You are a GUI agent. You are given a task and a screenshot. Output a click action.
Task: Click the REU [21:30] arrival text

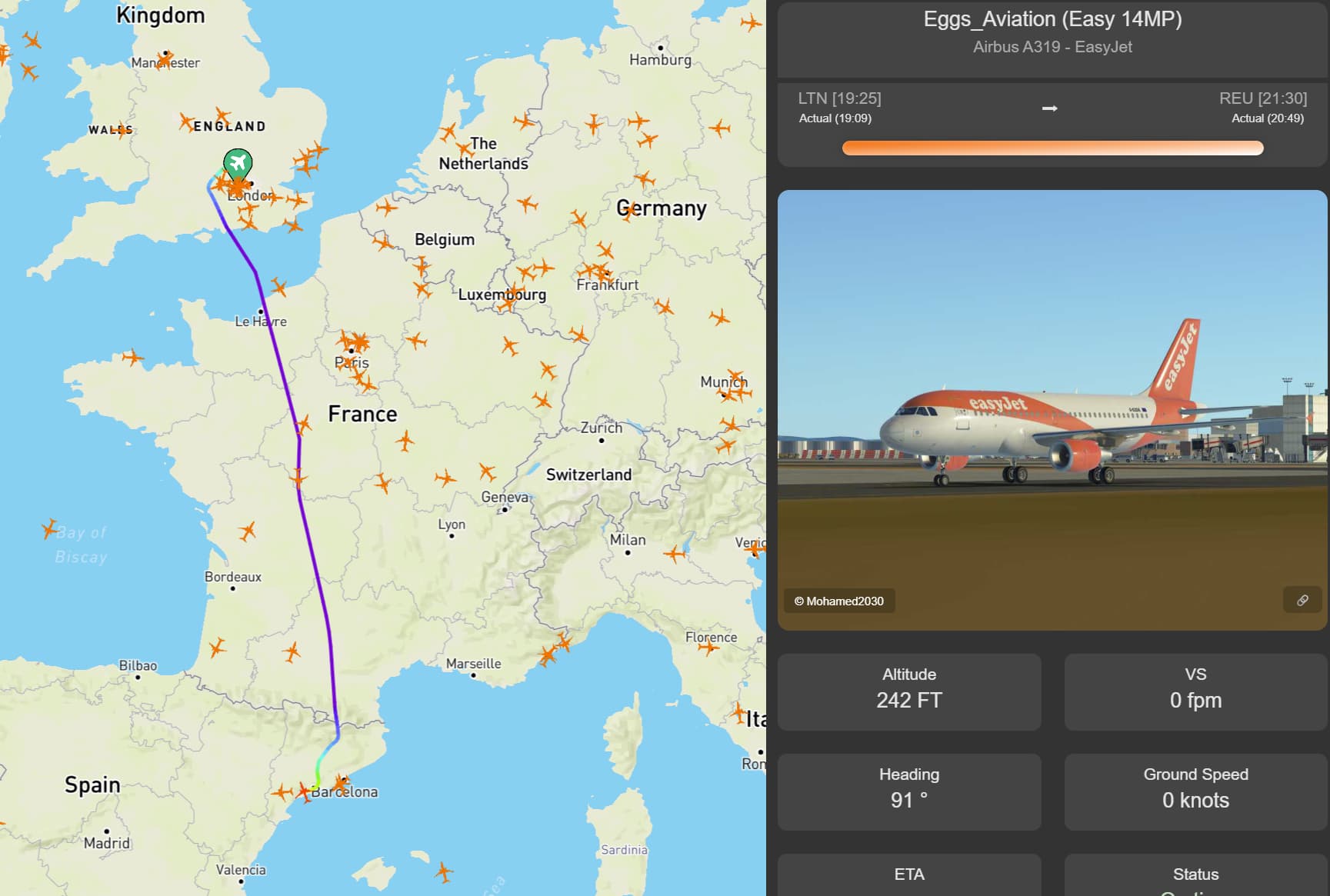coord(1263,98)
